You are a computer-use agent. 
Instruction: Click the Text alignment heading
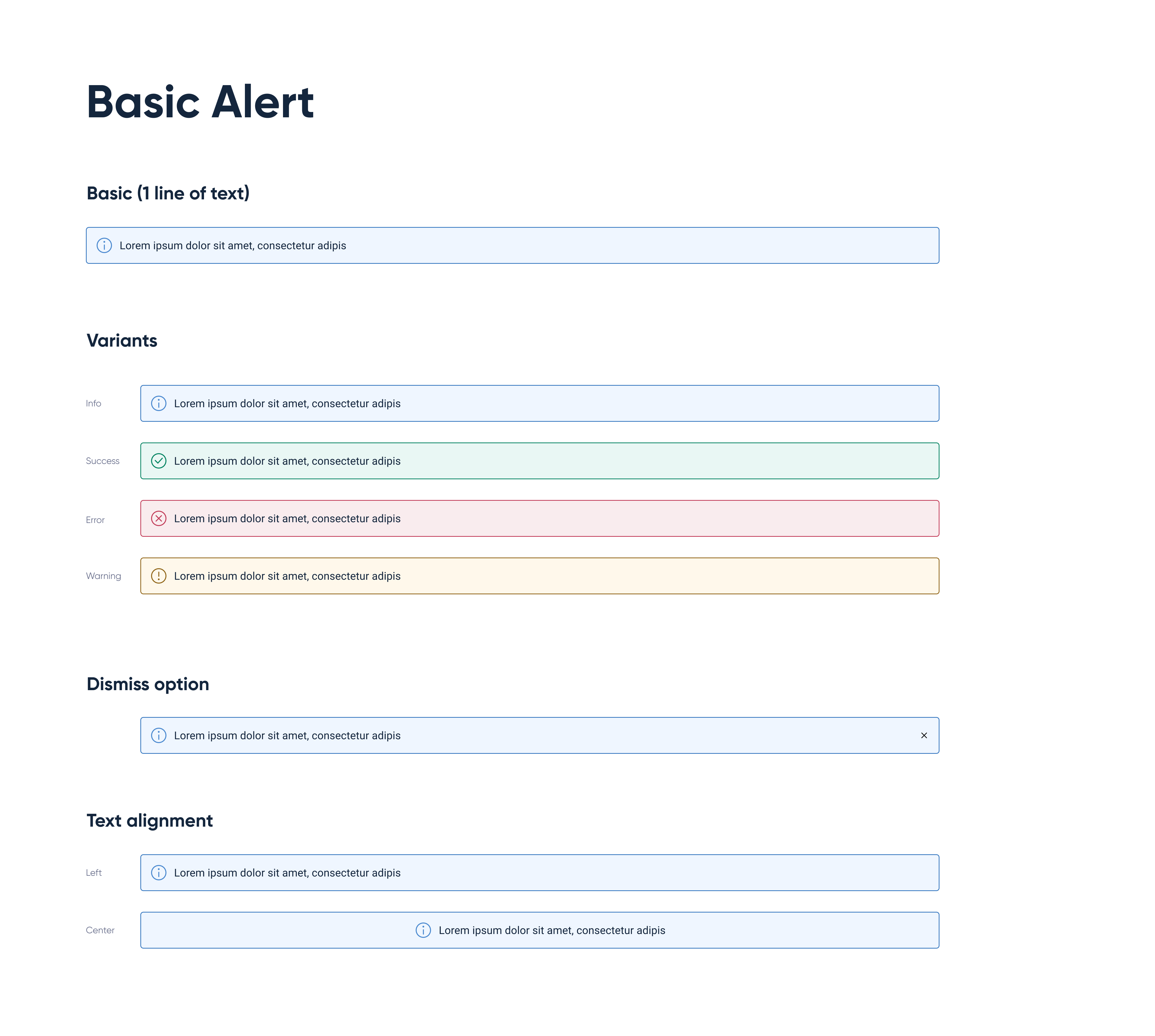point(150,821)
